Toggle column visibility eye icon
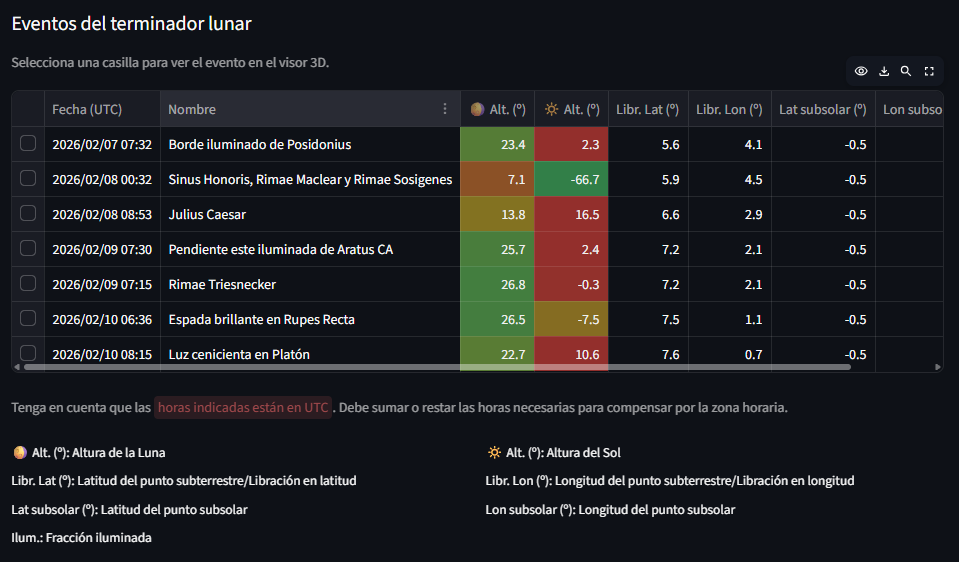Image resolution: width=959 pixels, height=562 pixels. click(860, 71)
